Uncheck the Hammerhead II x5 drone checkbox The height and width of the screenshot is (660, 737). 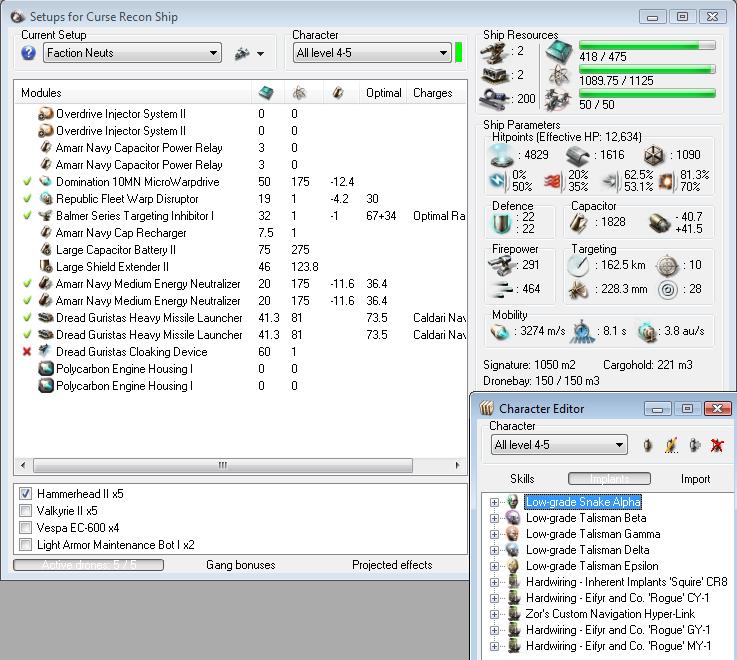pyautogui.click(x=26, y=494)
